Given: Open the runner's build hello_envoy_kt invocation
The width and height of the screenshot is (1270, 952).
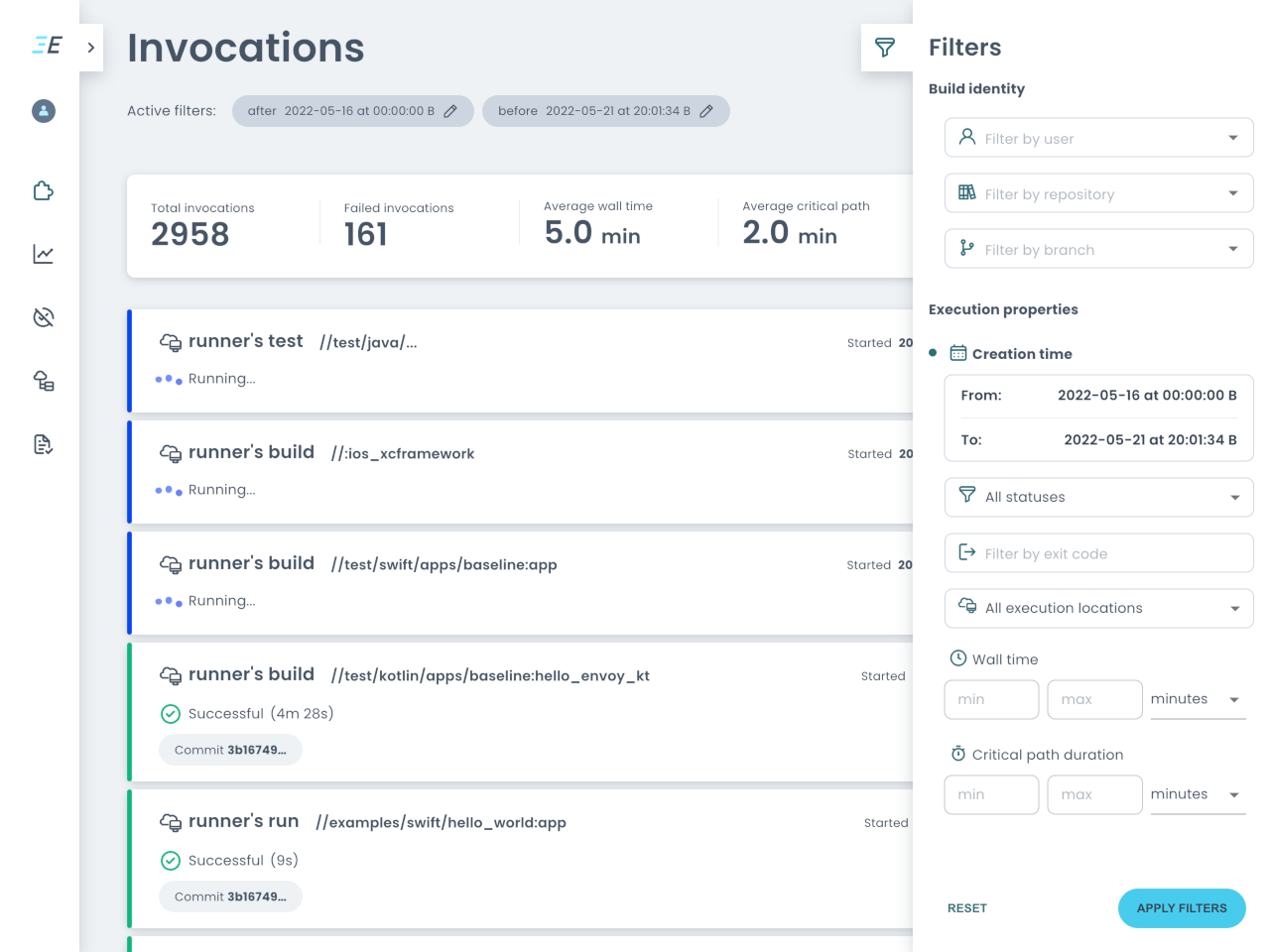Looking at the screenshot, I should (x=520, y=712).
